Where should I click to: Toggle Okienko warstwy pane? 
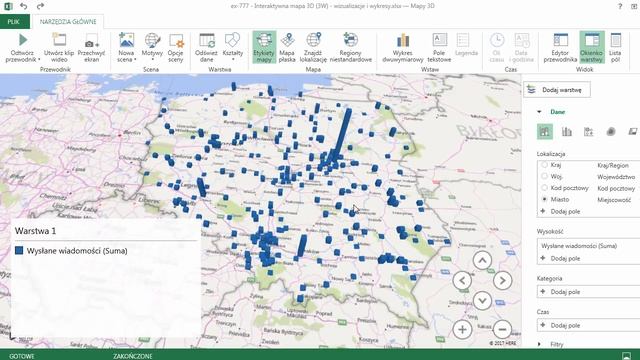point(592,47)
